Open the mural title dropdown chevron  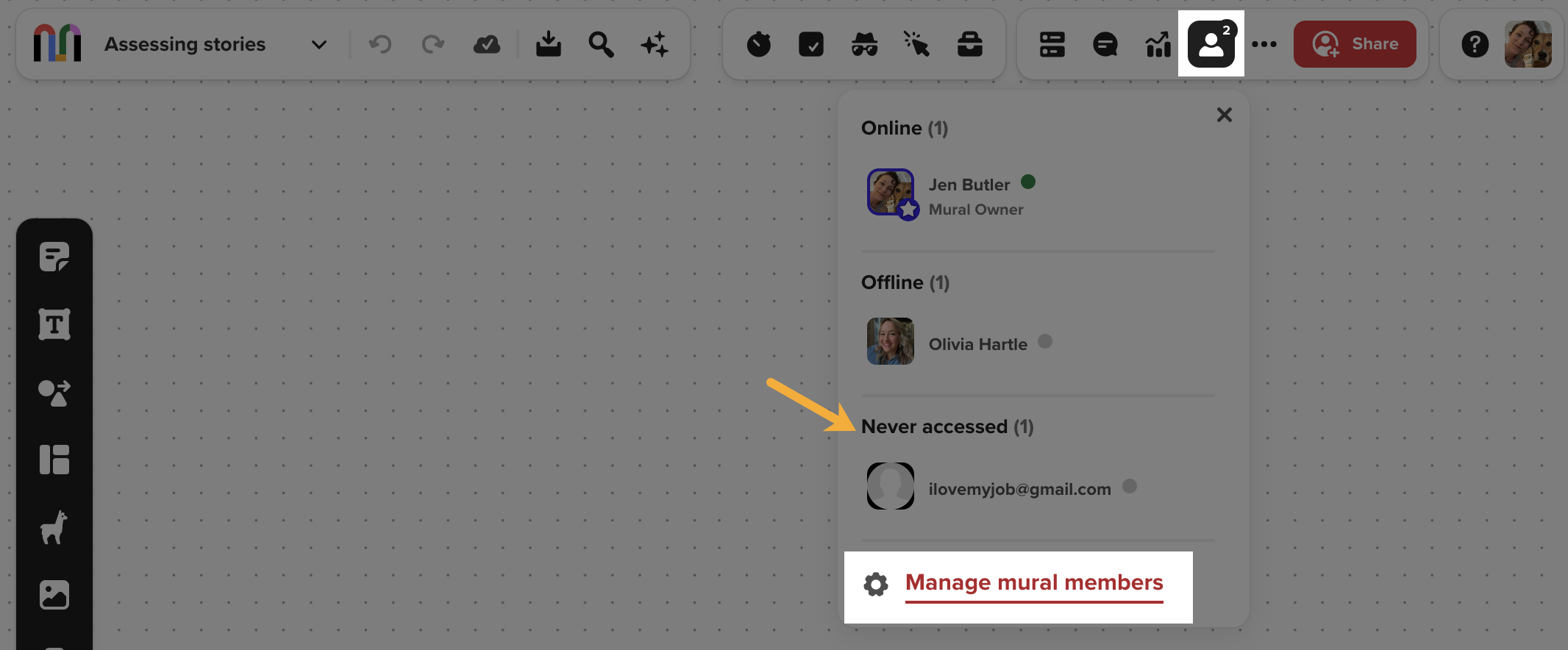click(x=318, y=44)
